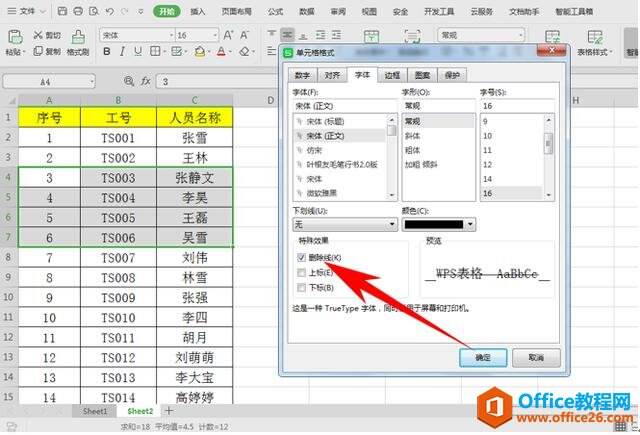Enable the 下标 subscript checkbox
The width and height of the screenshot is (640, 435).
tap(302, 286)
